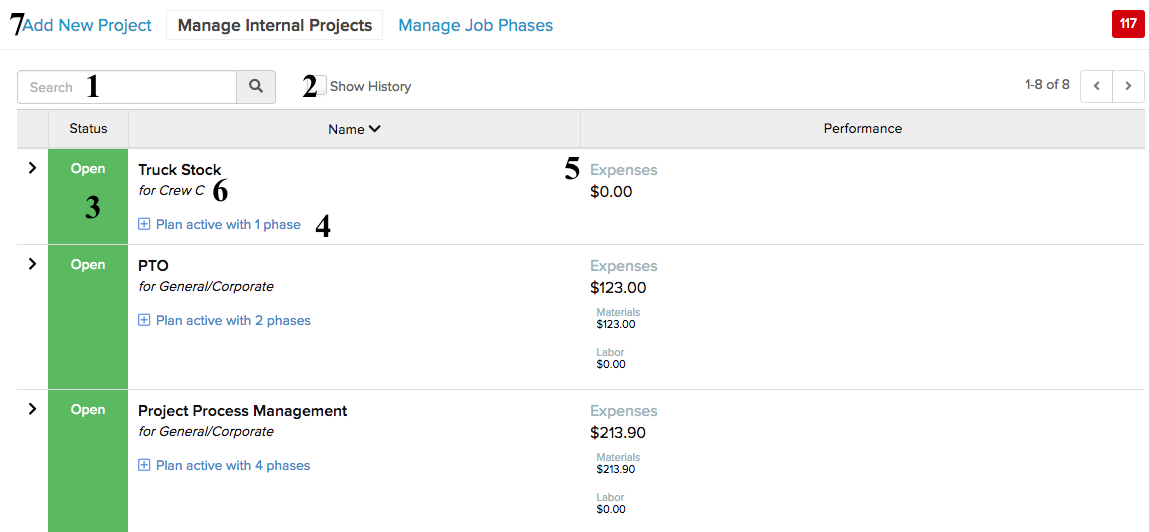Go to next page arrow
This screenshot has height=532, width=1149.
click(1128, 86)
